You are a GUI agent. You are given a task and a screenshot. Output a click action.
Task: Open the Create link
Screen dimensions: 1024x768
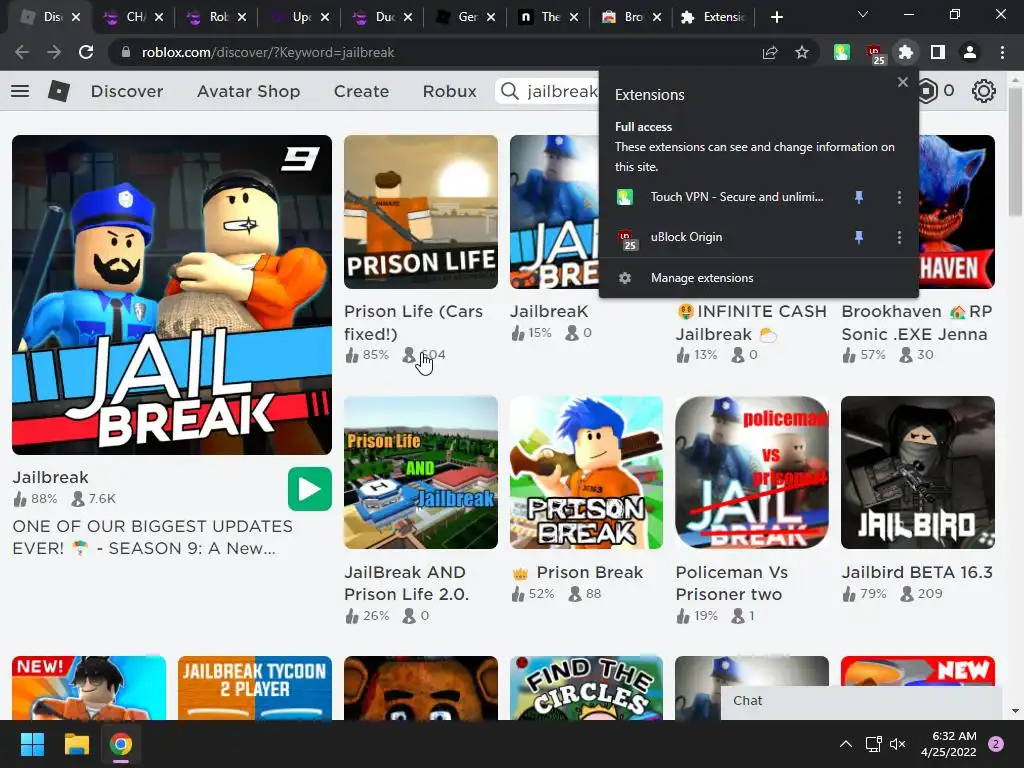[361, 91]
